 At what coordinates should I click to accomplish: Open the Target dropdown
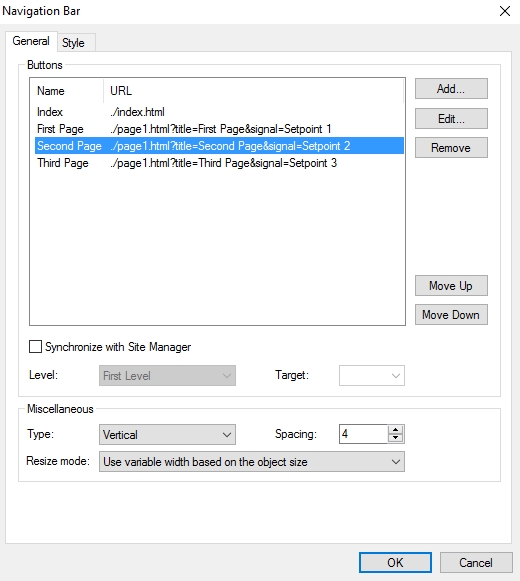tap(372, 375)
